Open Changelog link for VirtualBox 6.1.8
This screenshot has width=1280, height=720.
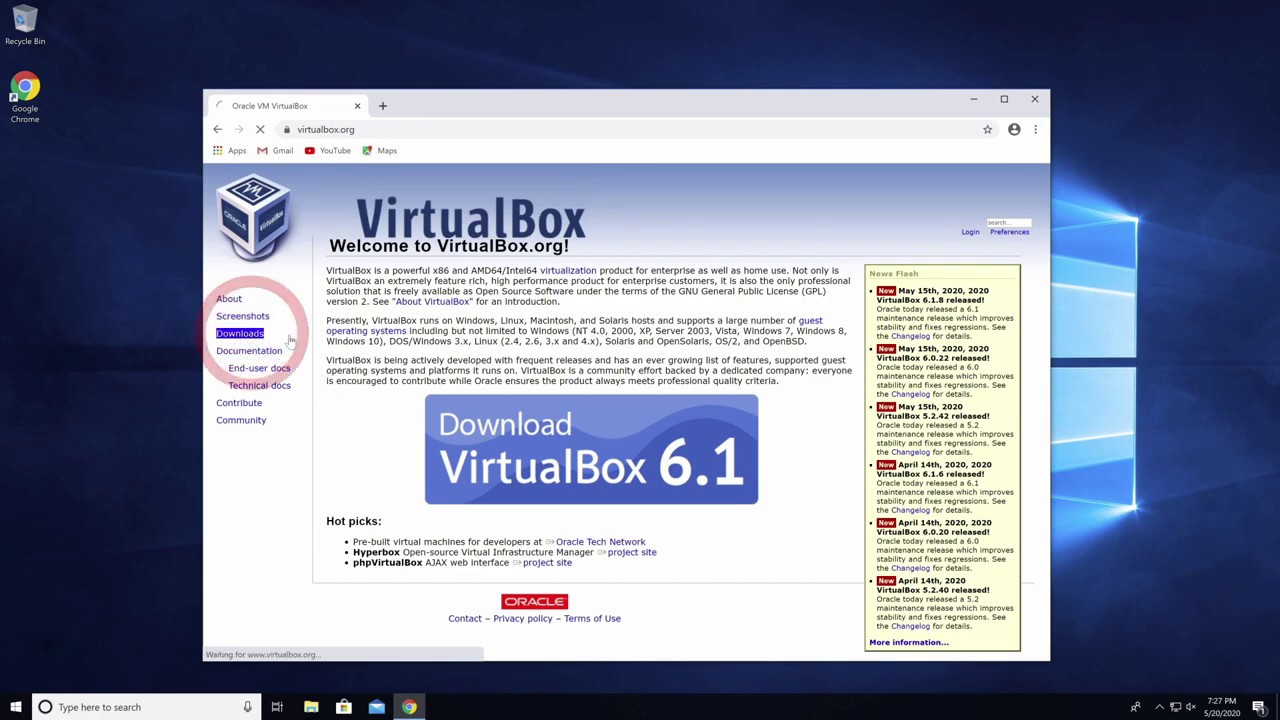click(910, 336)
